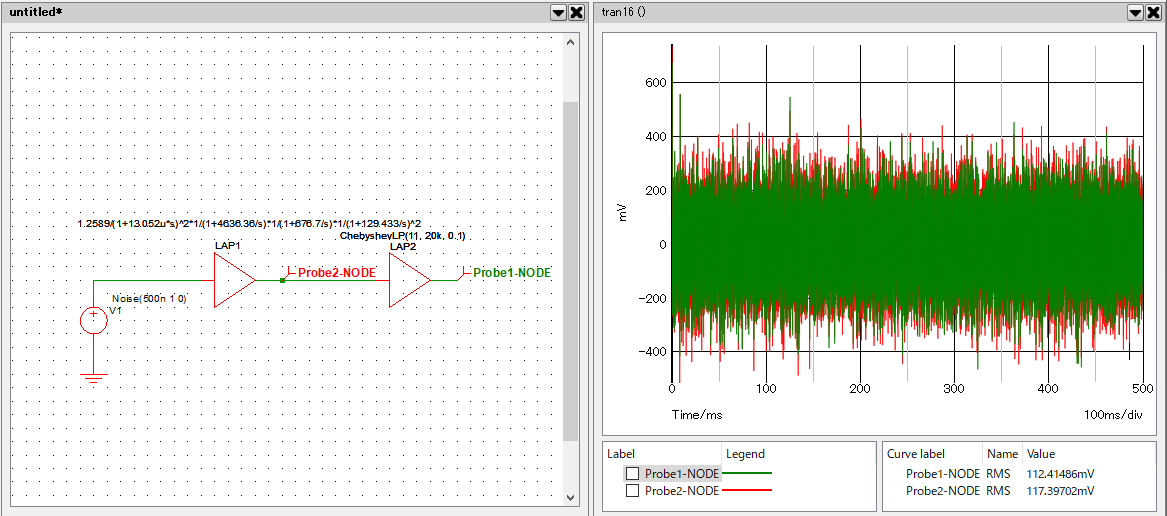The height and width of the screenshot is (516, 1167).
Task: Click the schematic vertical scrollbar thumb
Action: 570,271
